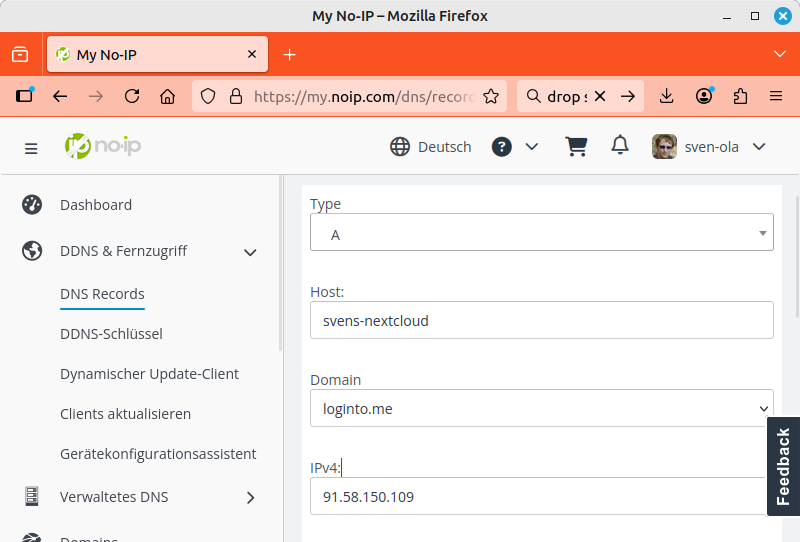
Task: Click the notifications bell icon
Action: click(620, 146)
